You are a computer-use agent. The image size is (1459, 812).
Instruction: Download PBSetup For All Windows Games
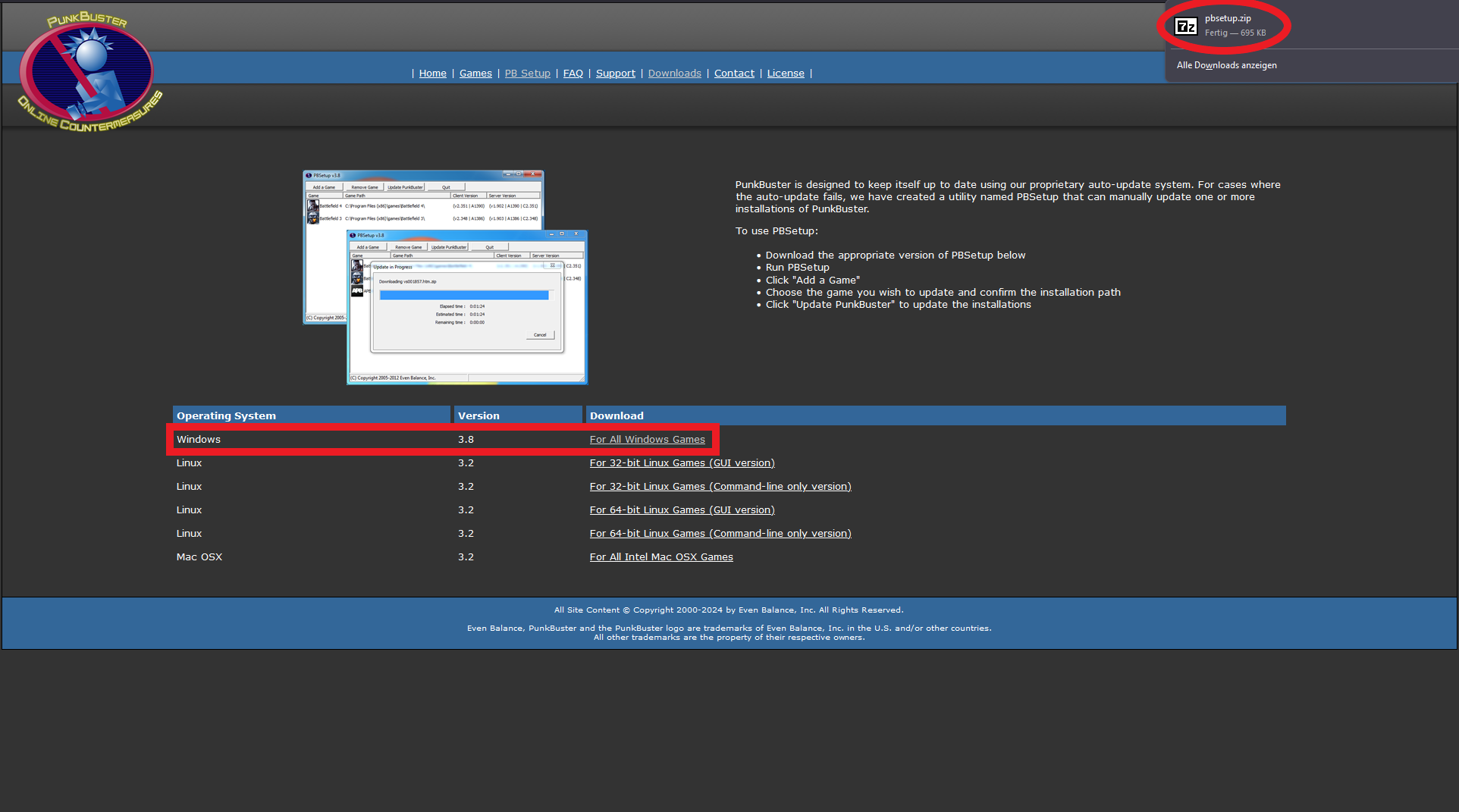pos(648,440)
